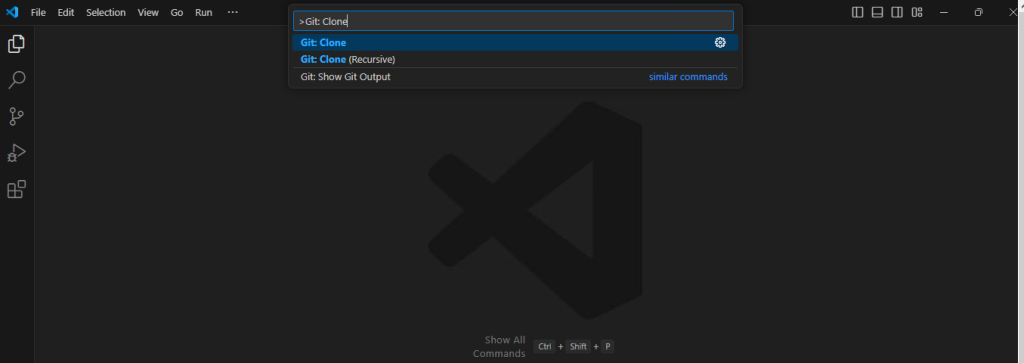The image size is (1024, 363).
Task: Open the Edit menu
Action: (66, 12)
